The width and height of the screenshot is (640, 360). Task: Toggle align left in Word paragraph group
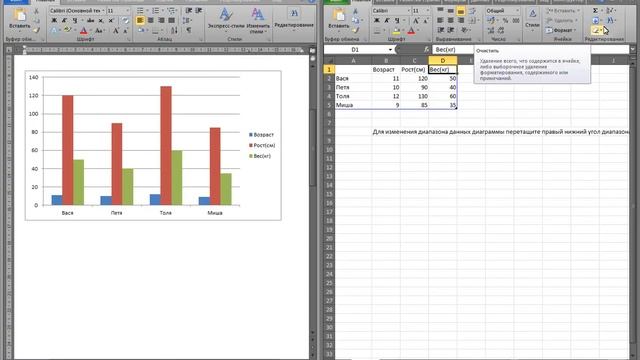point(140,20)
